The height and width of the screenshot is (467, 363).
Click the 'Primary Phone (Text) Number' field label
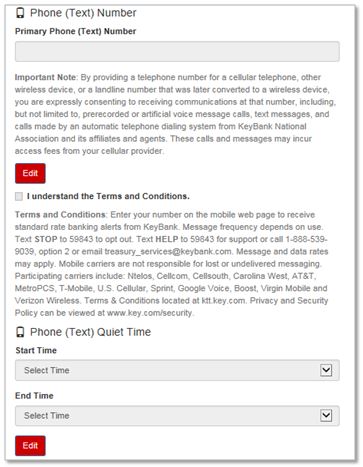click(75, 31)
